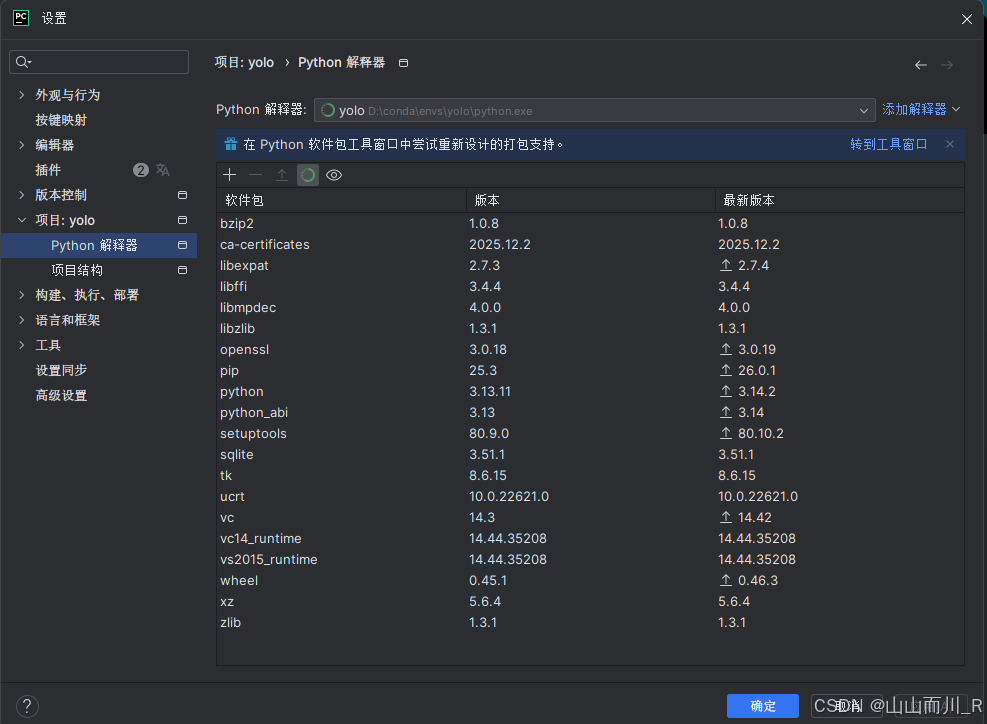Select the sqlite package row

[x=590, y=454]
